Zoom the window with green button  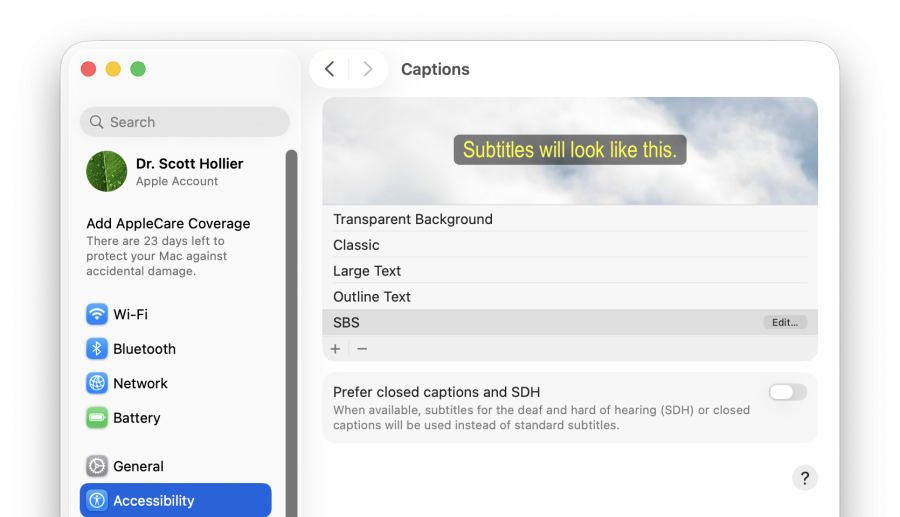(138, 69)
